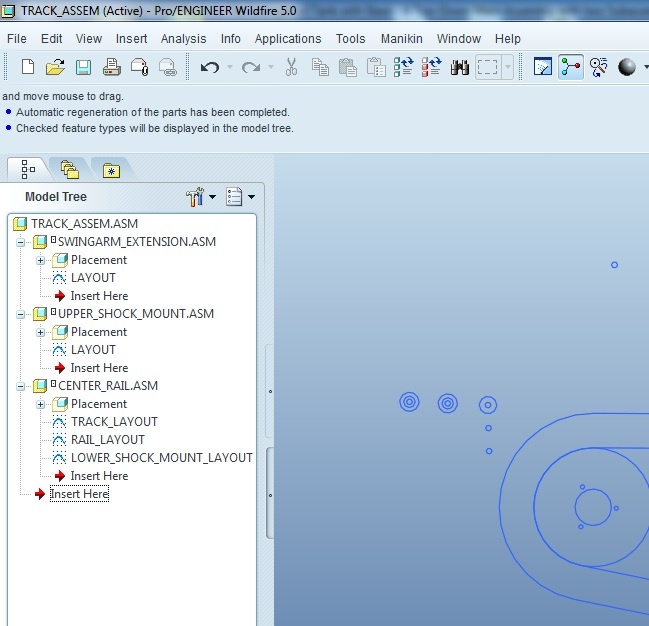Collapse the UPPER_SHOCK_MOUNT.ASM node

(x=20, y=315)
